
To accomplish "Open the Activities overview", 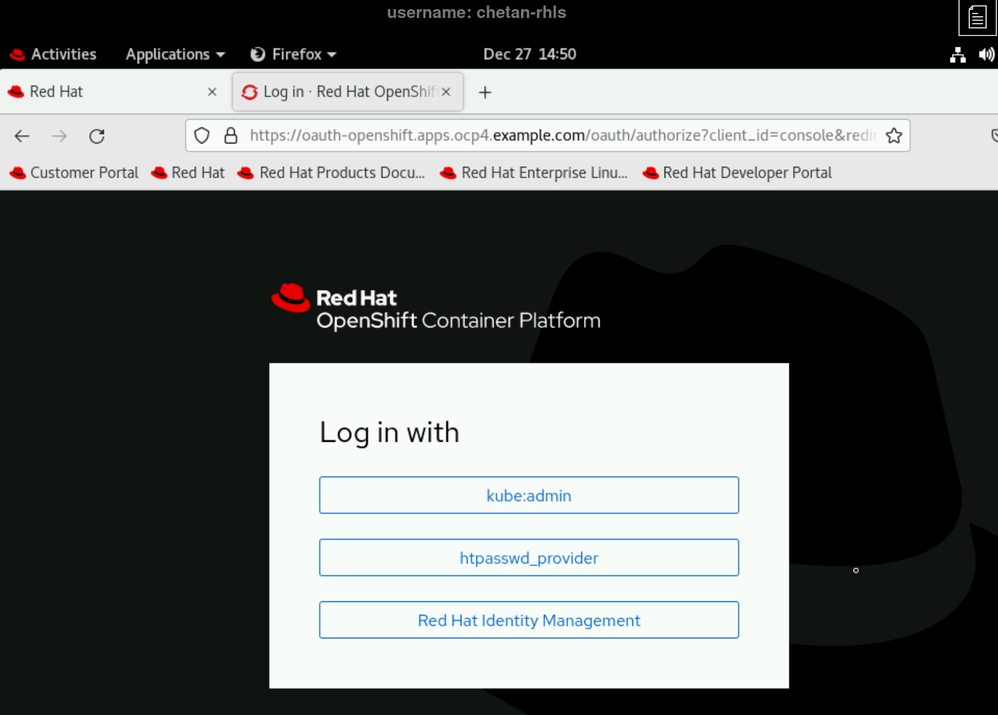I will coord(53,54).
